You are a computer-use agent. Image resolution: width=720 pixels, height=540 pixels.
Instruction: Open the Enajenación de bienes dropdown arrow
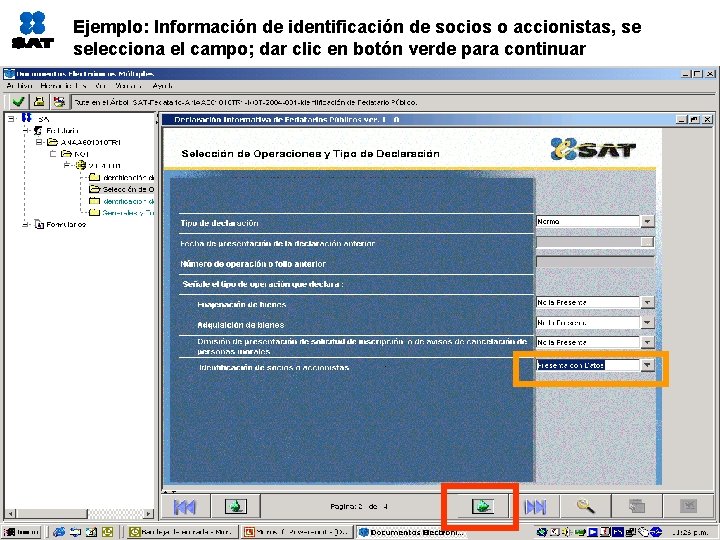click(647, 303)
